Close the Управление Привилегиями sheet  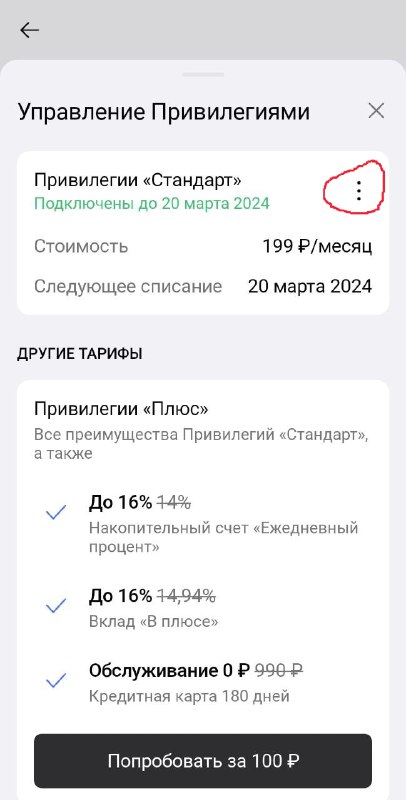point(376,111)
